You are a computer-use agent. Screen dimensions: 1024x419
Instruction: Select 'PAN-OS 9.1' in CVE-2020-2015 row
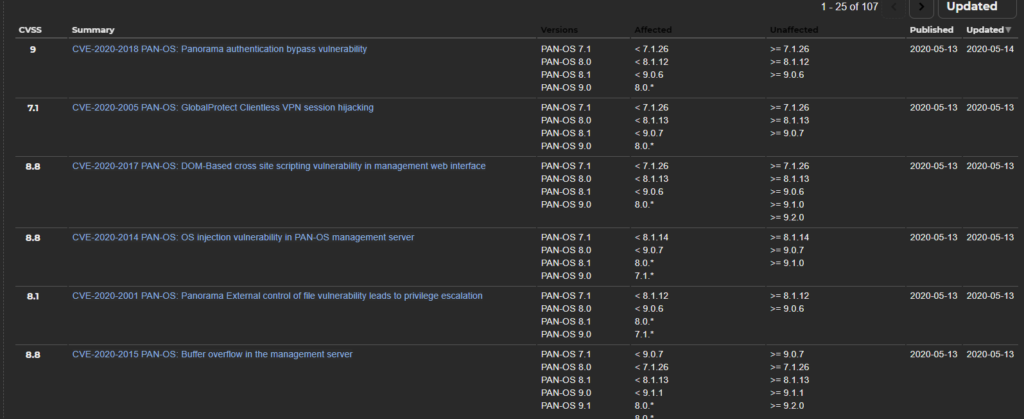(566, 406)
